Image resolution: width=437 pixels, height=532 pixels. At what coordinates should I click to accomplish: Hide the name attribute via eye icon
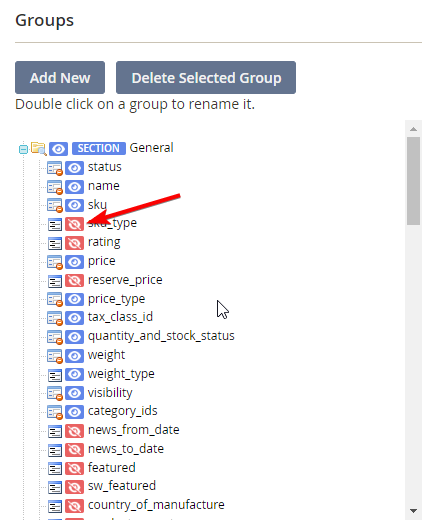tap(74, 187)
